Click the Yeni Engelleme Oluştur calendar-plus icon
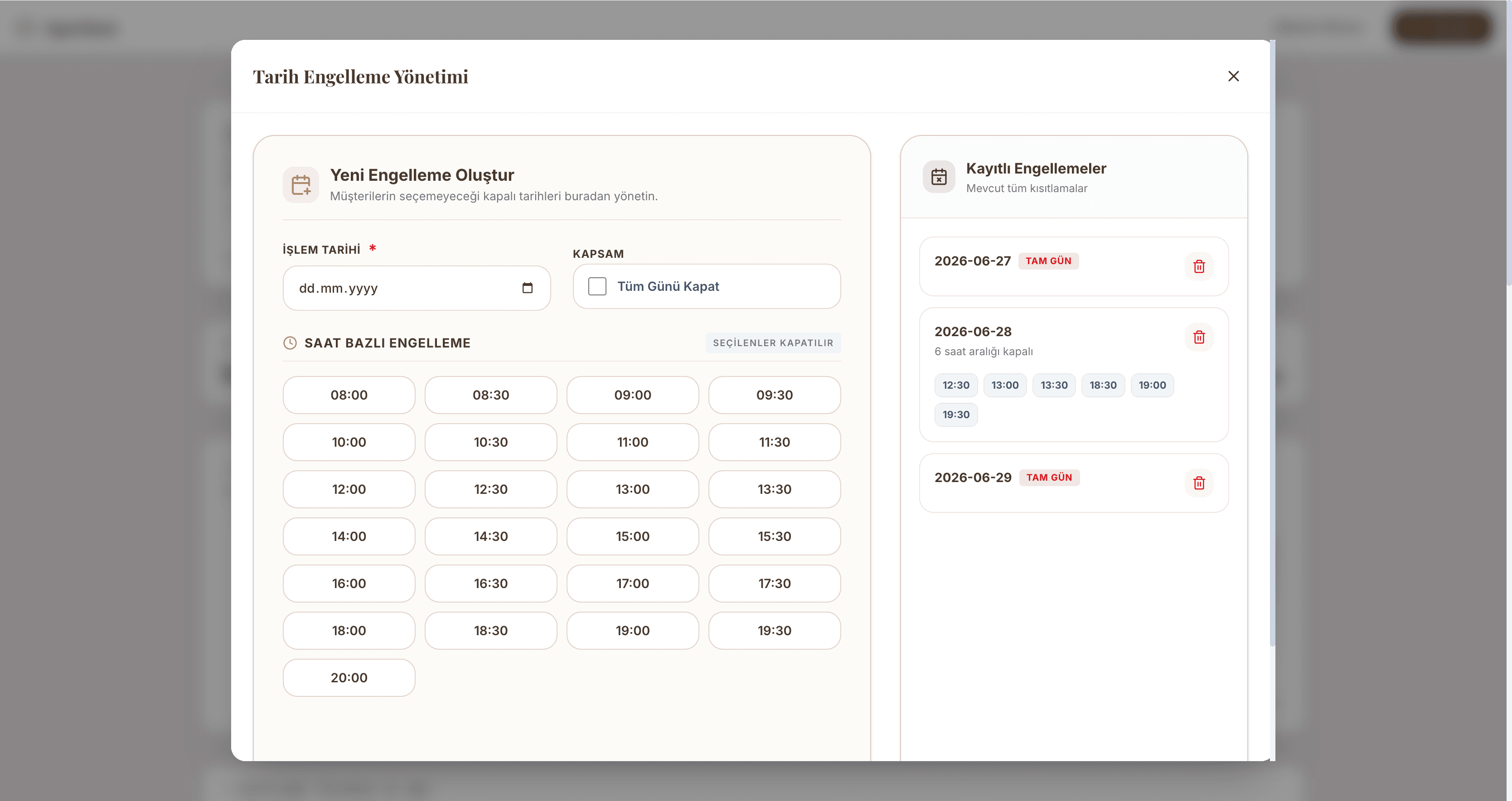 300,185
